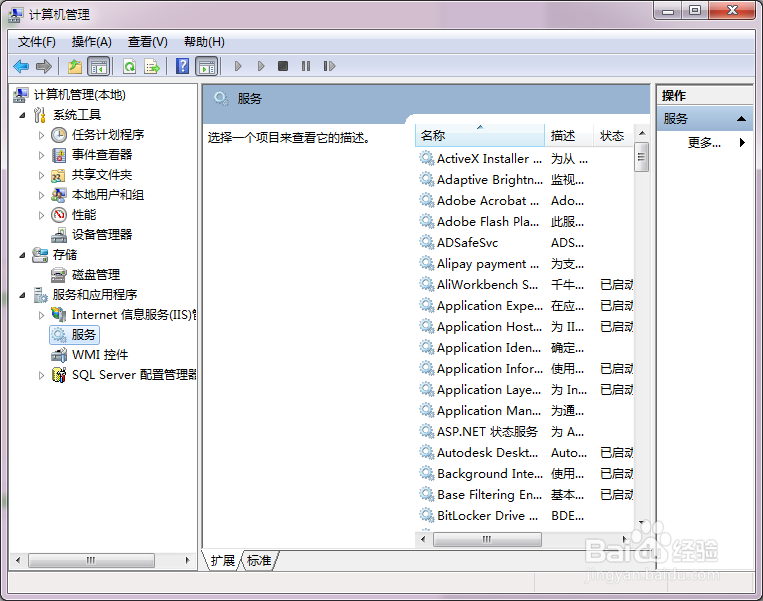This screenshot has height=601, width=763.
Task: Sort services by the 描述 column header
Action: [569, 135]
